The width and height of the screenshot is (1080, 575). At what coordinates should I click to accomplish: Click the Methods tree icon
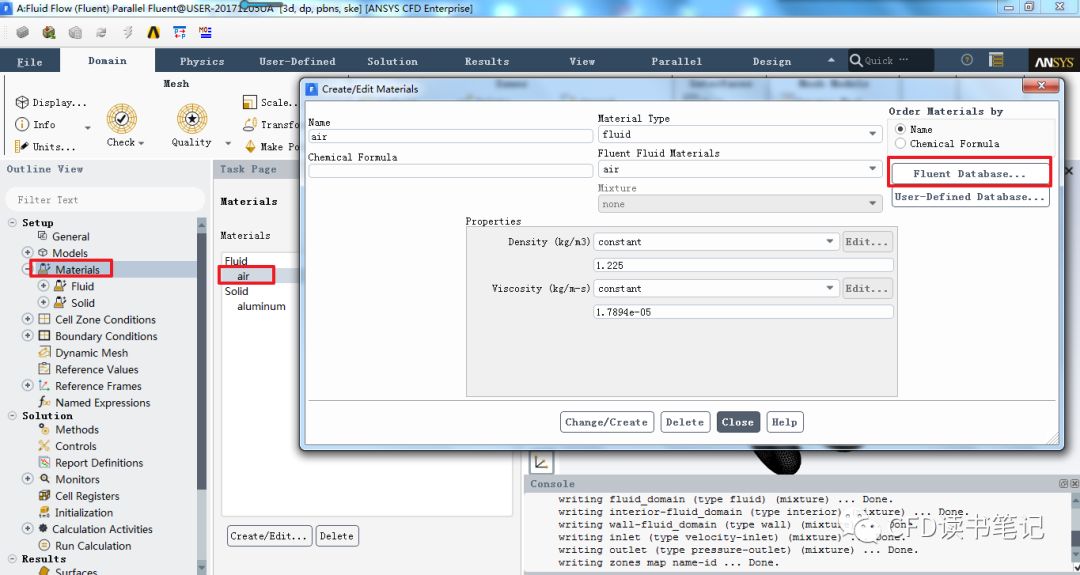(x=43, y=430)
